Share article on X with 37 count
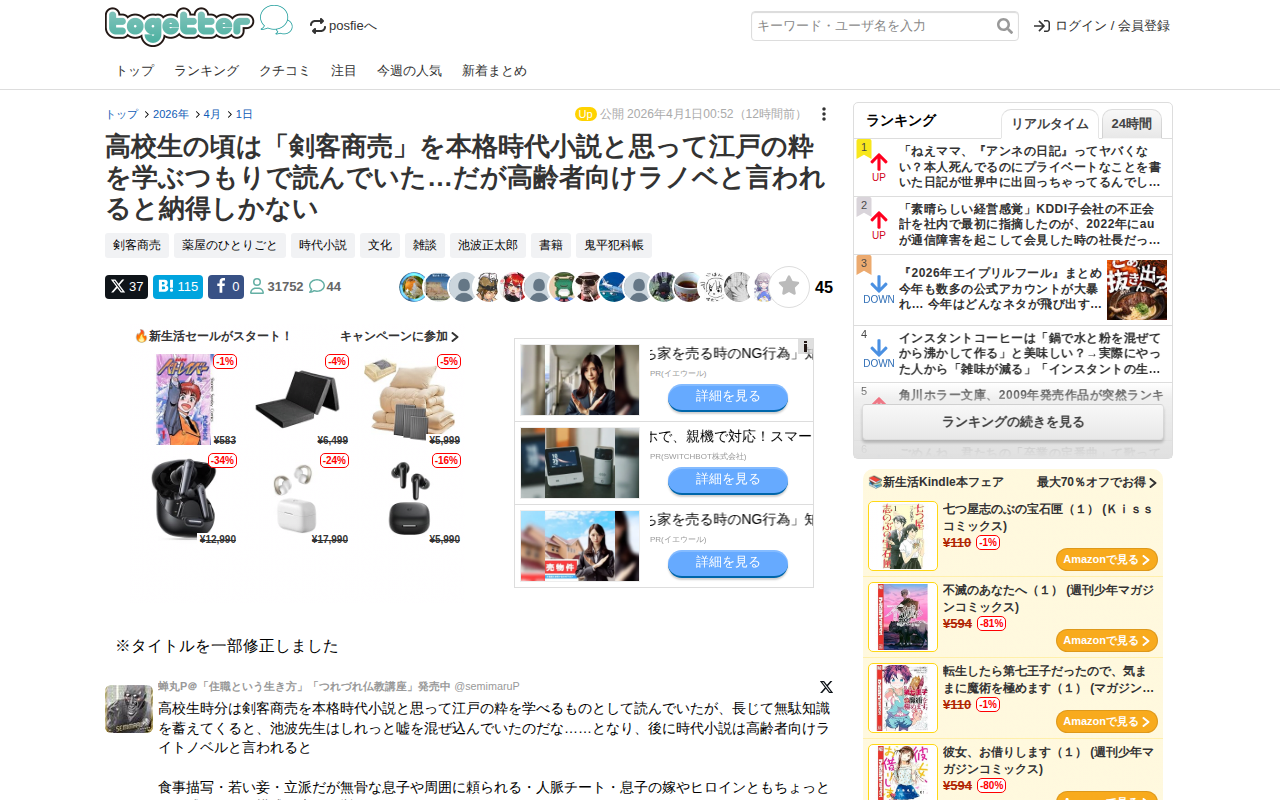This screenshot has height=800, width=1280. point(126,287)
